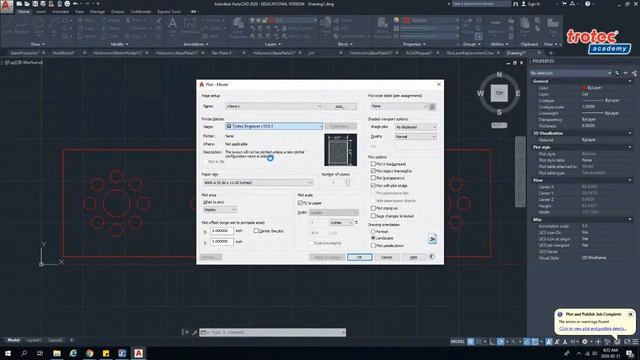Click the Add page setup button

(340, 107)
